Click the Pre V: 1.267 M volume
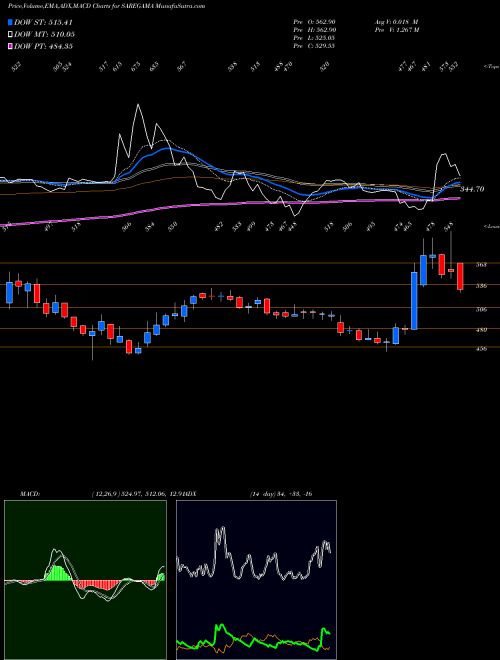The width and height of the screenshot is (500, 660). pyautogui.click(x=396, y=29)
